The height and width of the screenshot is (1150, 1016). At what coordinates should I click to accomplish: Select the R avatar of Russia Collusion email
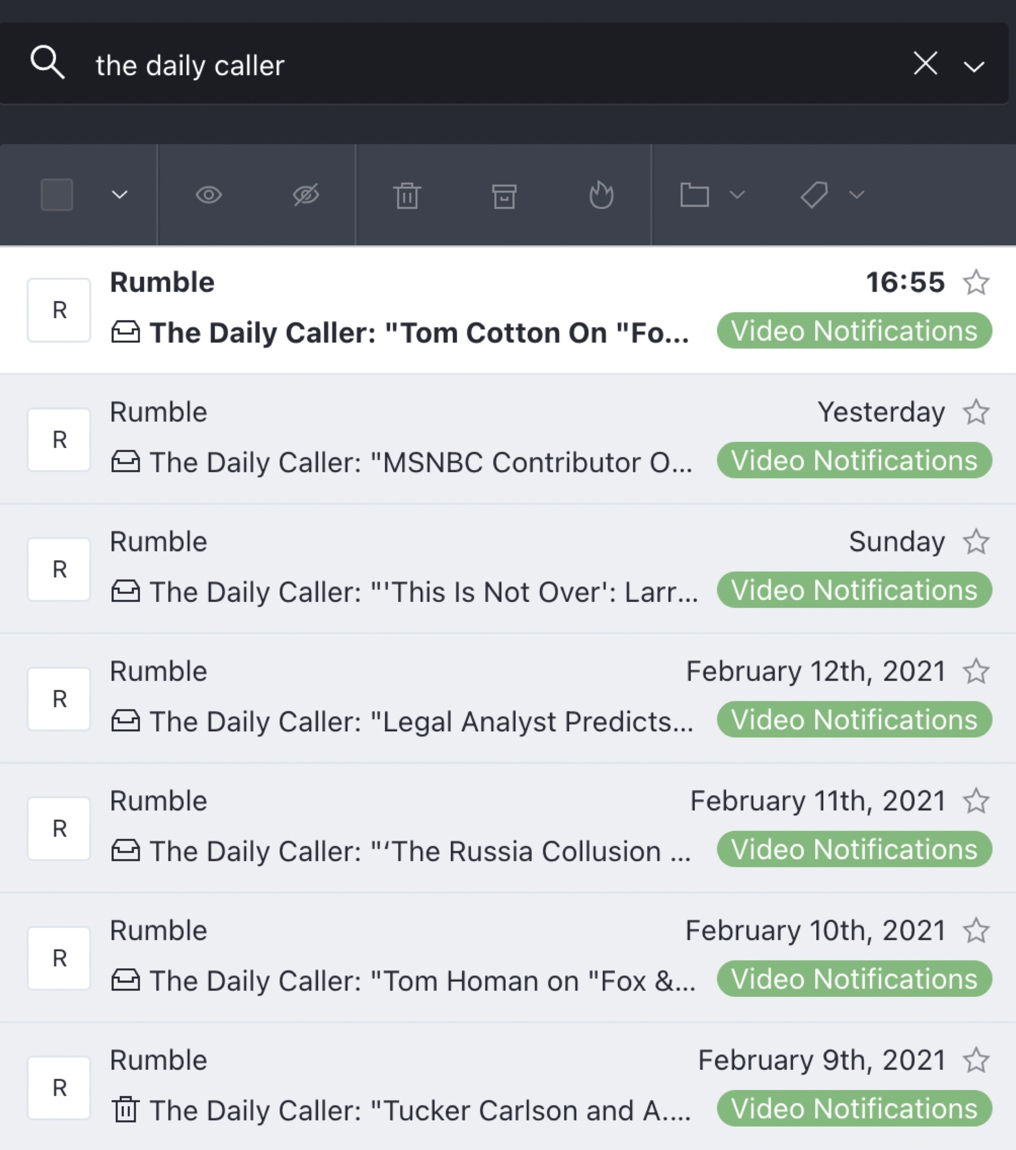[x=59, y=829]
